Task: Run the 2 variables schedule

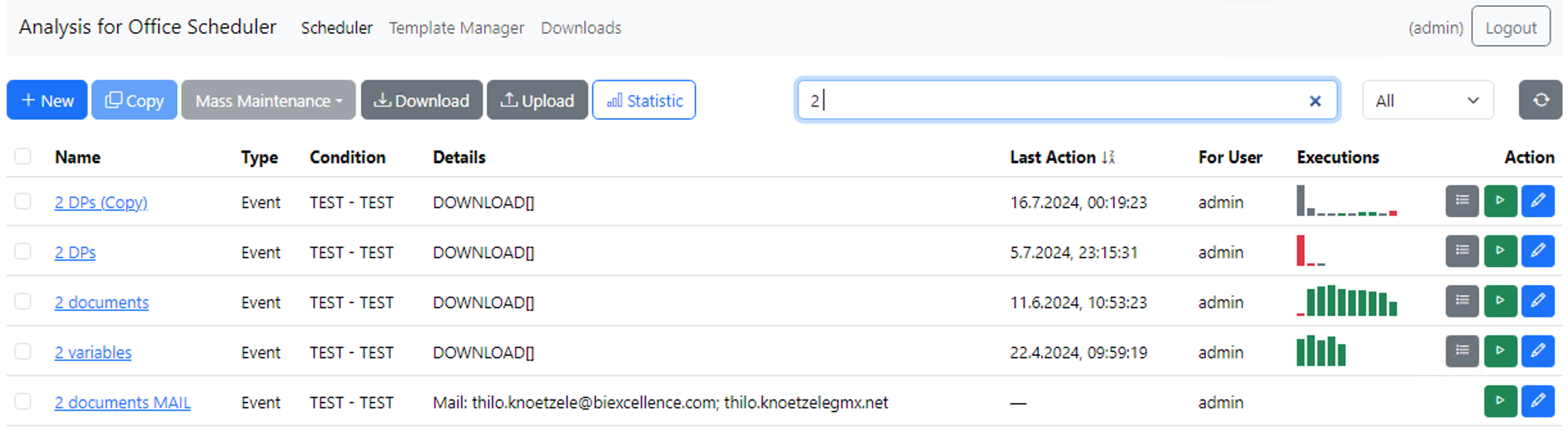Action: [1500, 351]
